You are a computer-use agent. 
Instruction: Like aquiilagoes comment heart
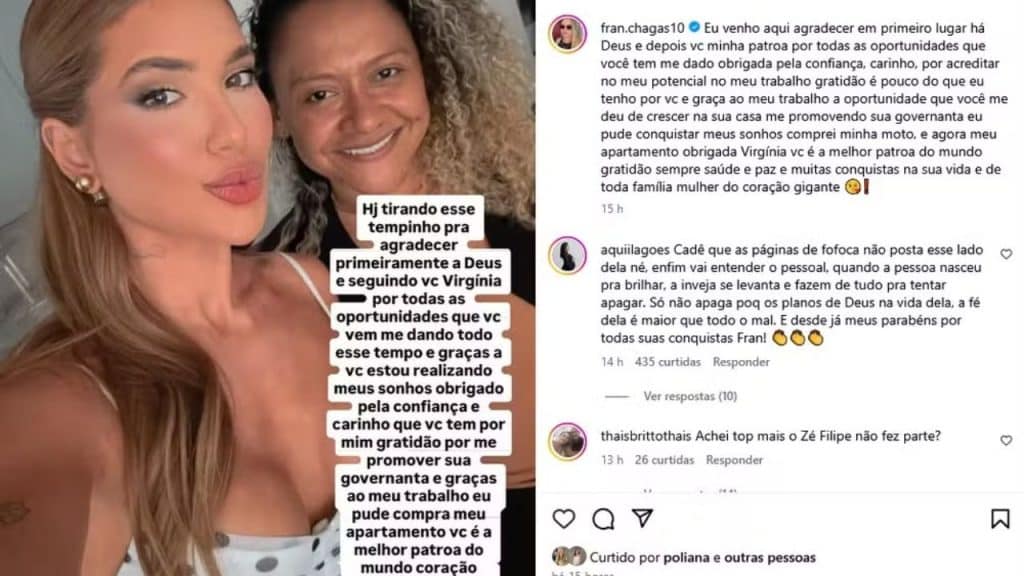1006,254
